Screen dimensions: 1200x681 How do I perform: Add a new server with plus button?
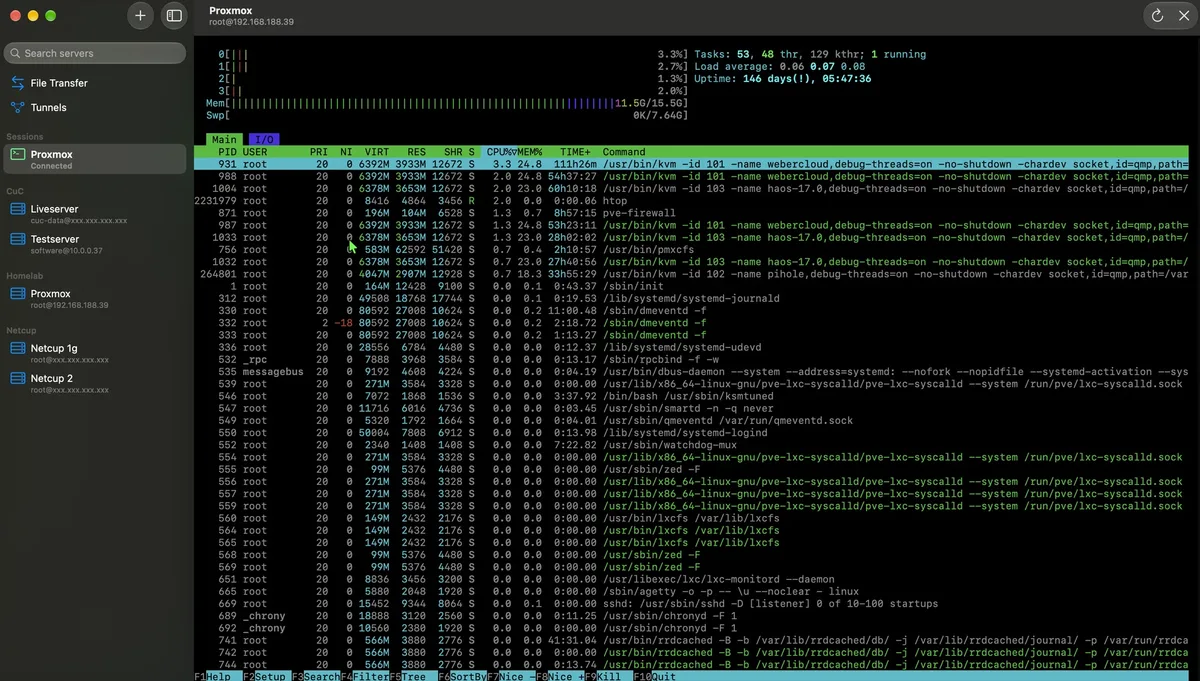coord(140,16)
